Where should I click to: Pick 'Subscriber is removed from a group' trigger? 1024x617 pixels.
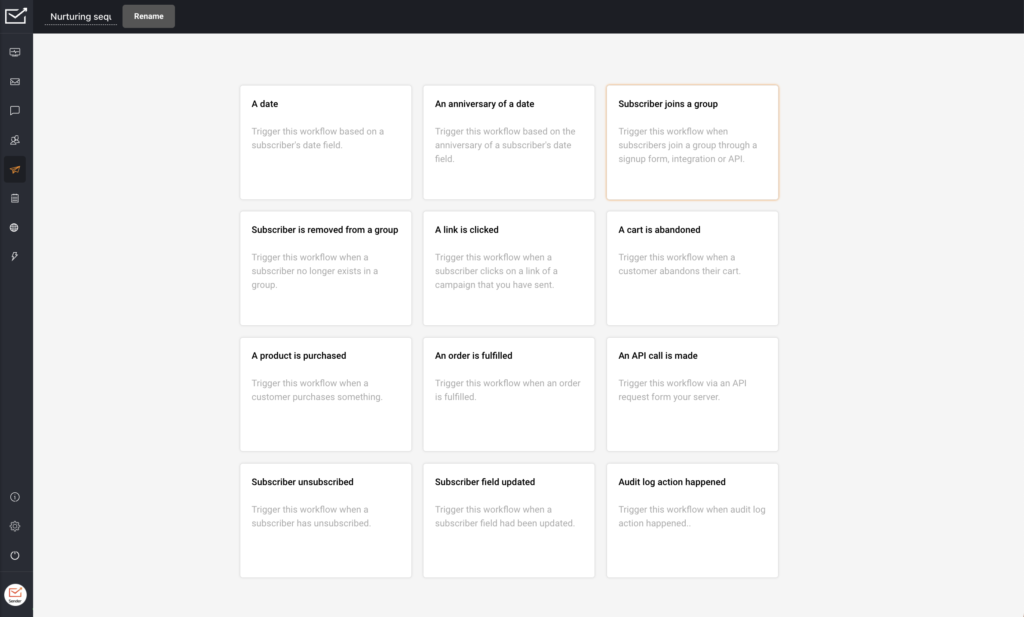(326, 268)
